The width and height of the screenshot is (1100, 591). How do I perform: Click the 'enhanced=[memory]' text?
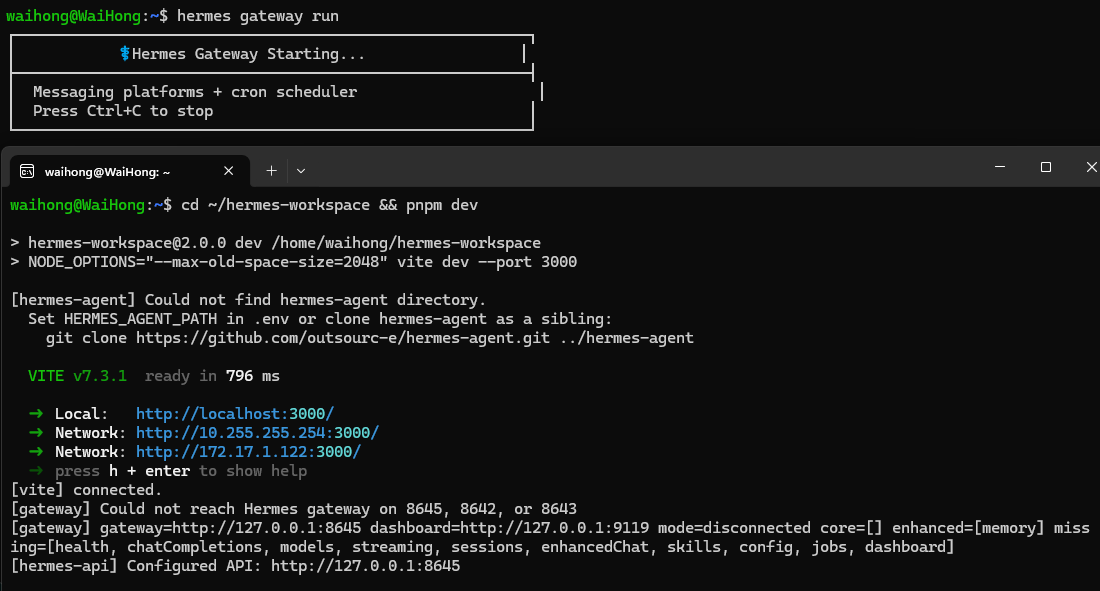pos(967,527)
